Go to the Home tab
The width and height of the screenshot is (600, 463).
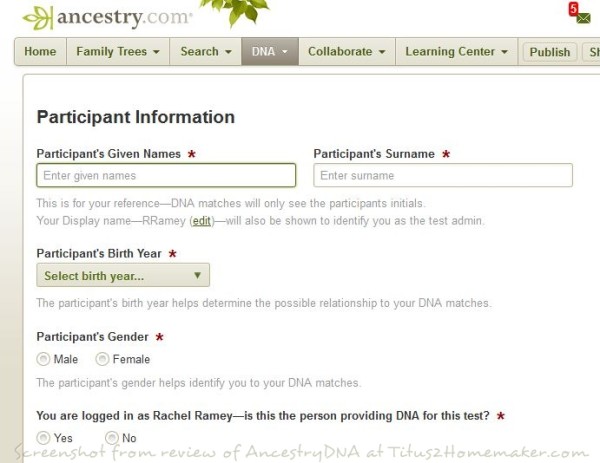[40, 52]
